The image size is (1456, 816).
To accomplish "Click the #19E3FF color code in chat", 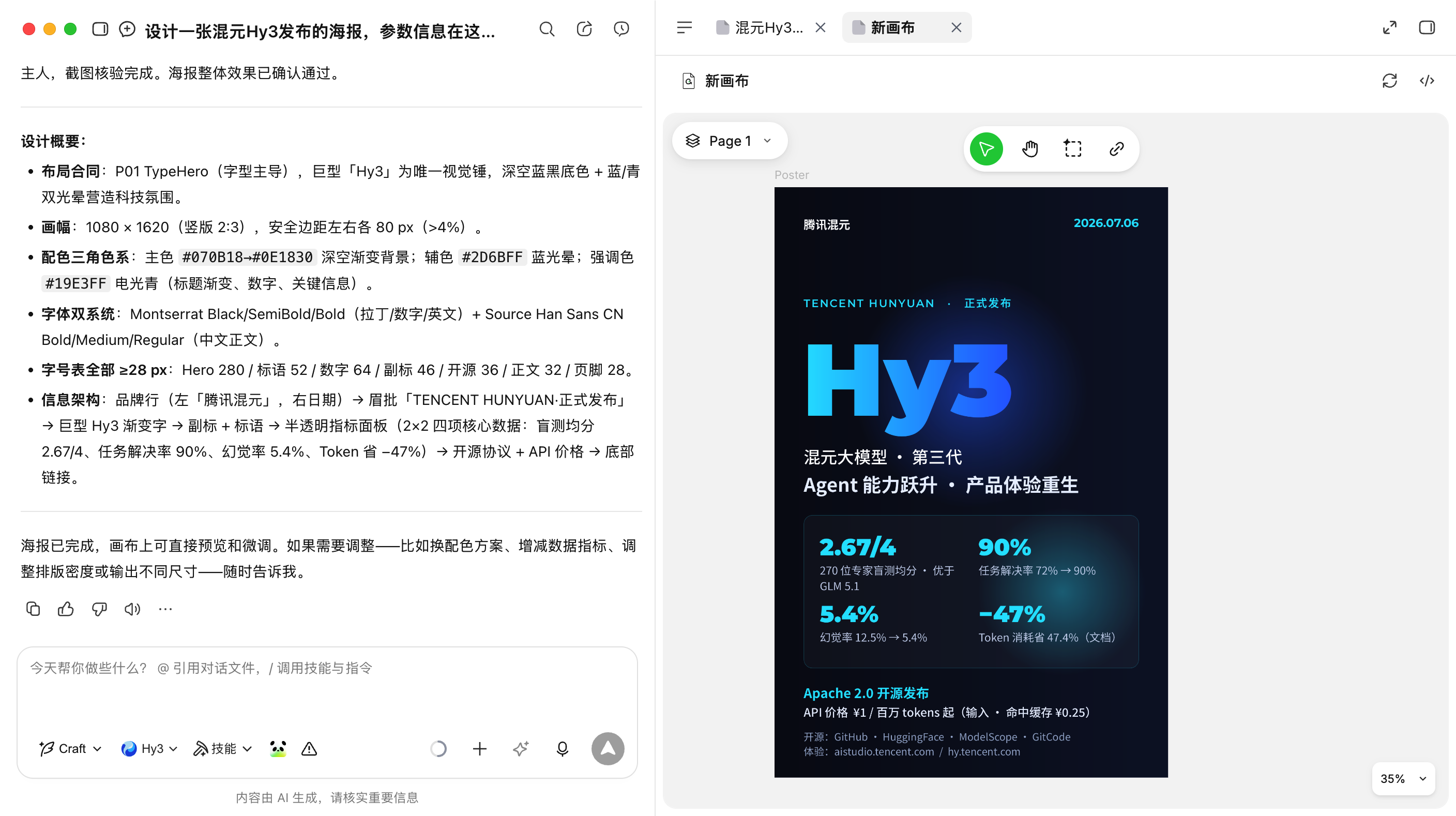I will [75, 283].
